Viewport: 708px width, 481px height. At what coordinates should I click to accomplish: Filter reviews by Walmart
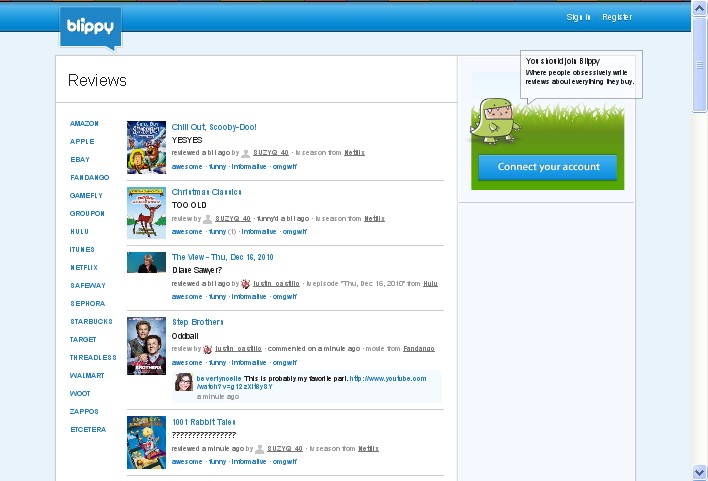[87, 375]
